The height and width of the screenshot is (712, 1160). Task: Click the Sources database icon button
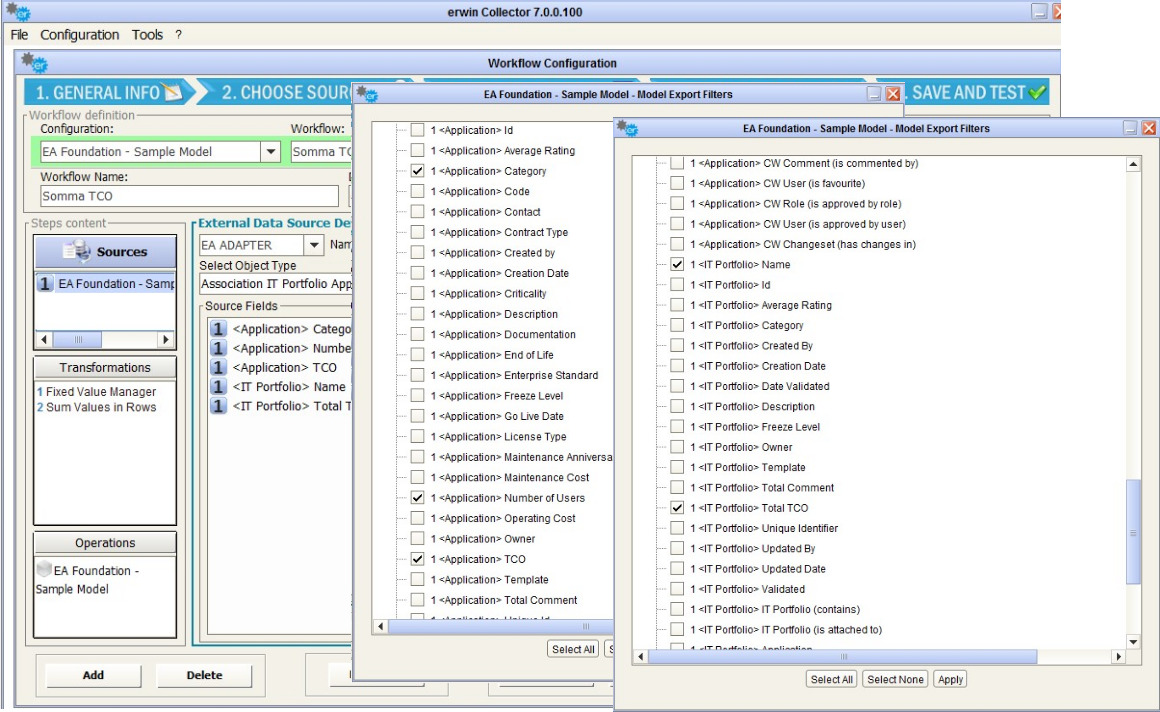(x=77, y=252)
